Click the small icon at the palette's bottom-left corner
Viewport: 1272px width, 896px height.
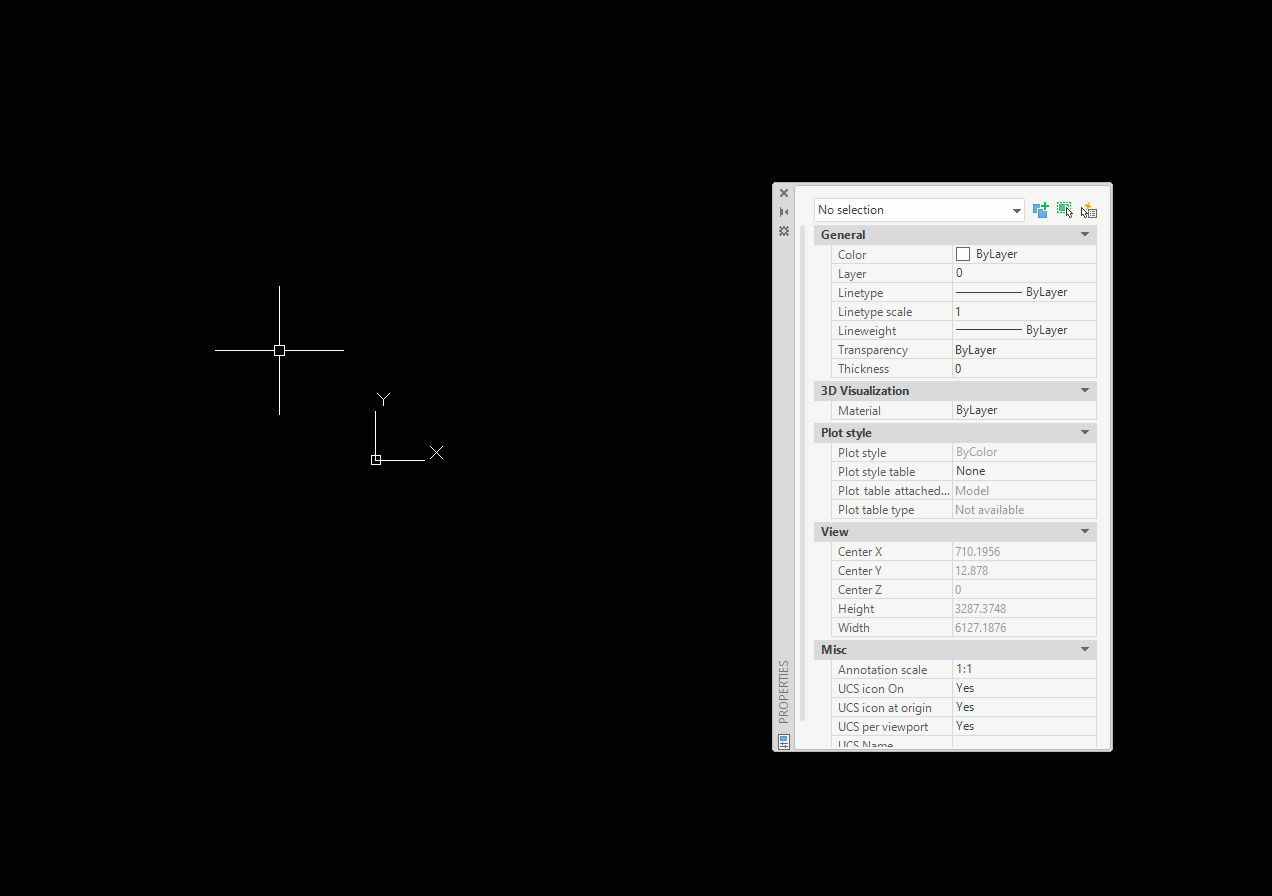(784, 741)
